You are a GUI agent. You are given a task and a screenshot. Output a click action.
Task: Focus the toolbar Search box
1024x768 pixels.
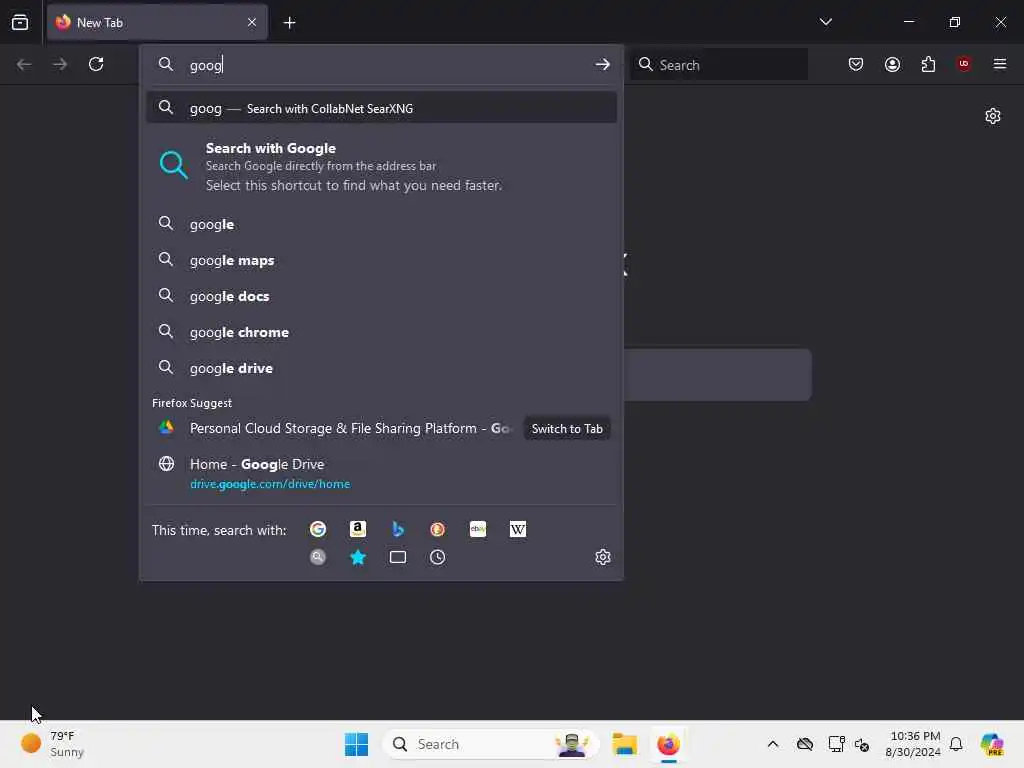(x=719, y=65)
